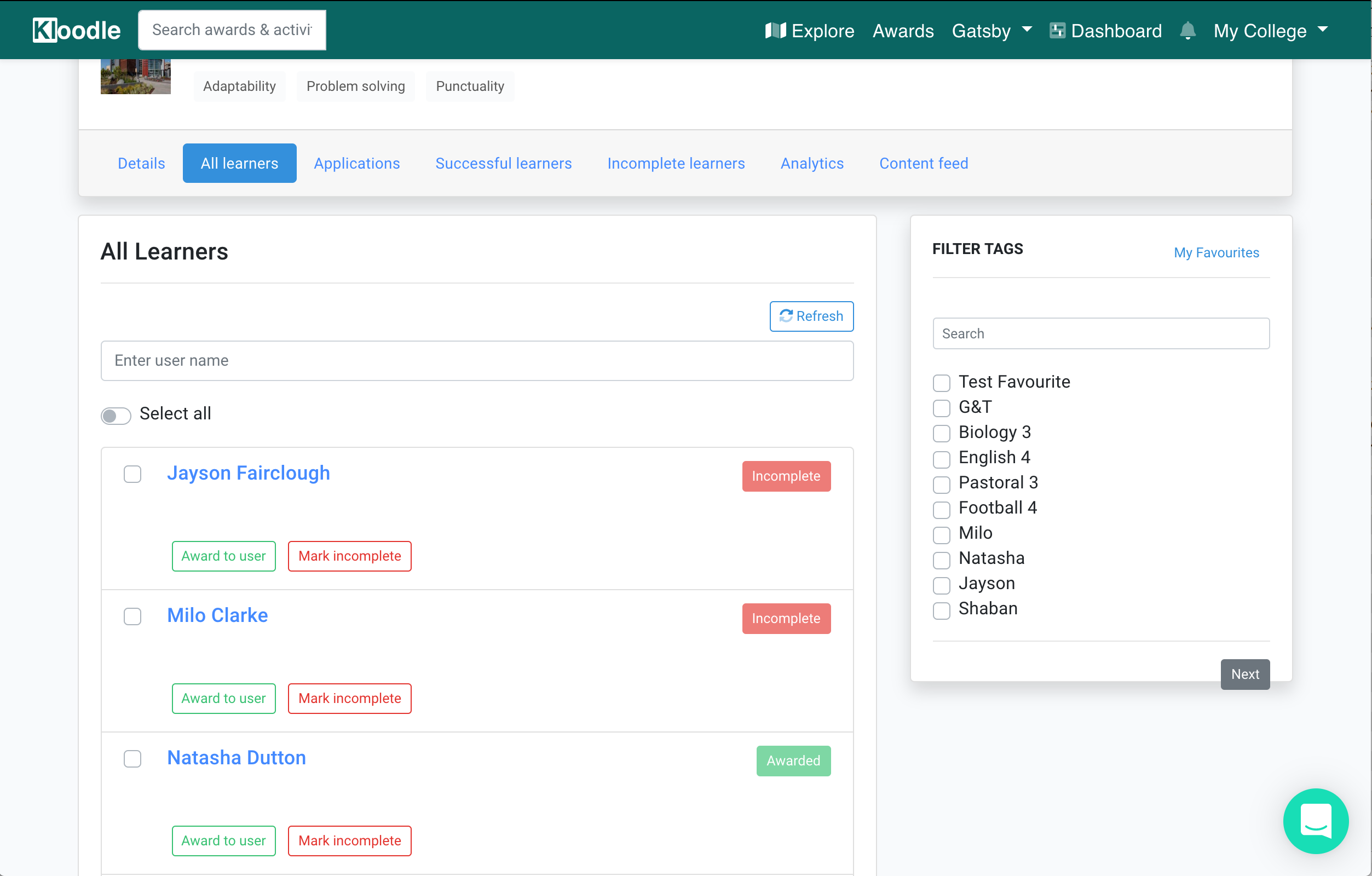
Task: Tick the G&T filter tag
Action: [941, 407]
